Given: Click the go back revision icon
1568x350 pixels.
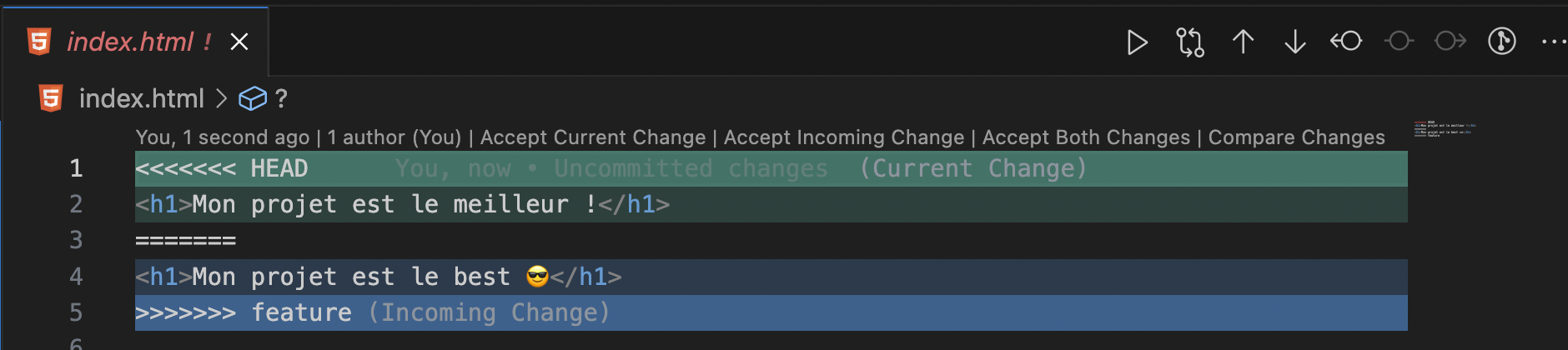Looking at the screenshot, I should [x=1346, y=41].
